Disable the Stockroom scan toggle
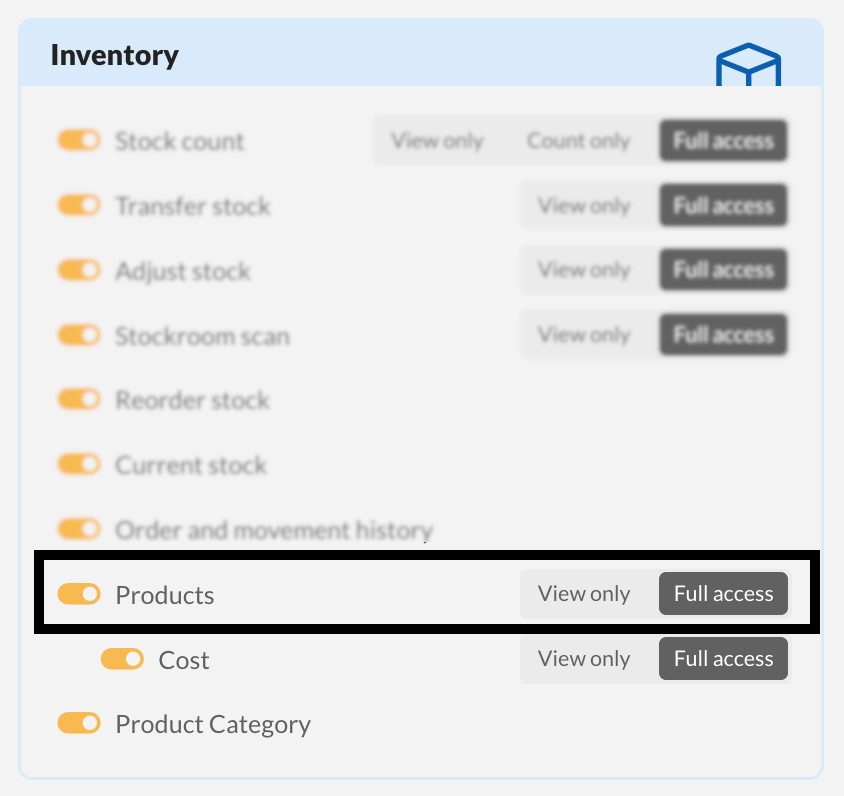The image size is (844, 796). [x=79, y=335]
